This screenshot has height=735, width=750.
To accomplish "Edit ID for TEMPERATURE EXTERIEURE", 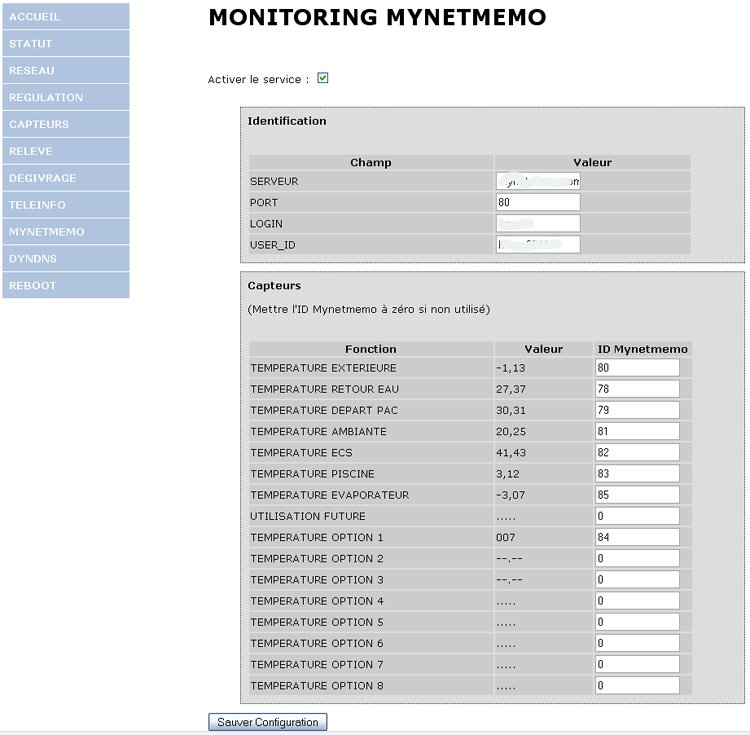I will click(x=637, y=368).
